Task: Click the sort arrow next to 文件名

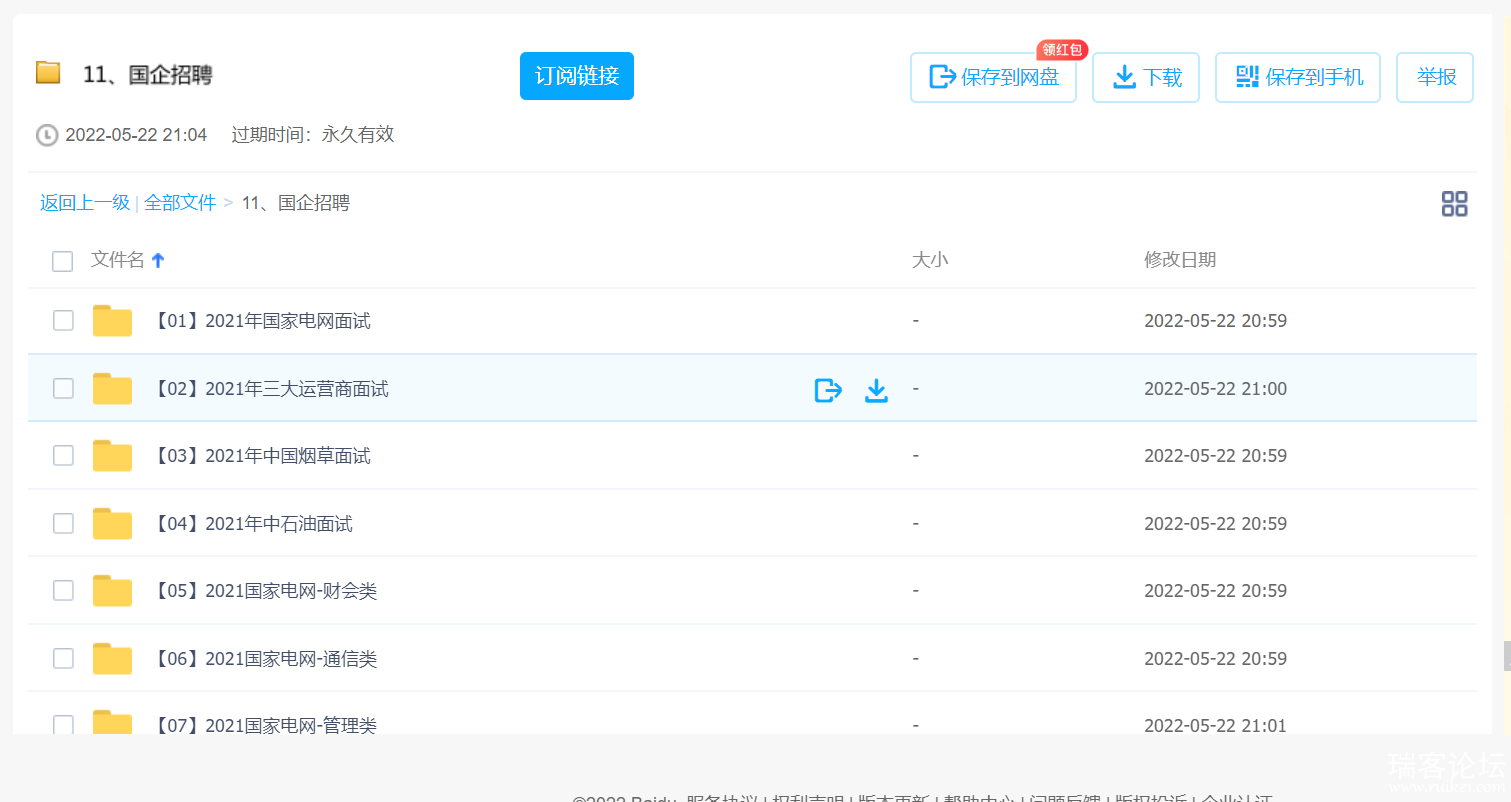Action: point(157,260)
